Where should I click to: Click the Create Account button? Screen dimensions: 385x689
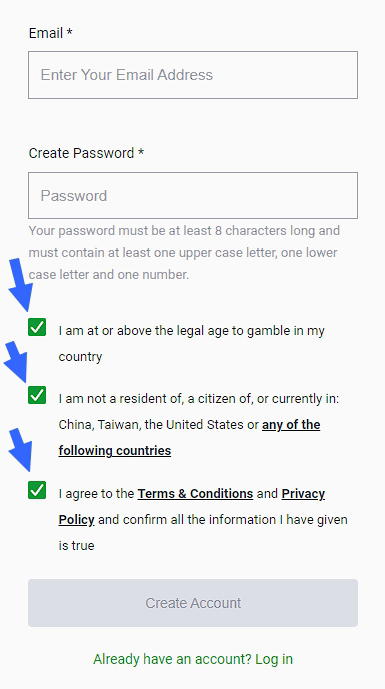tap(193, 603)
